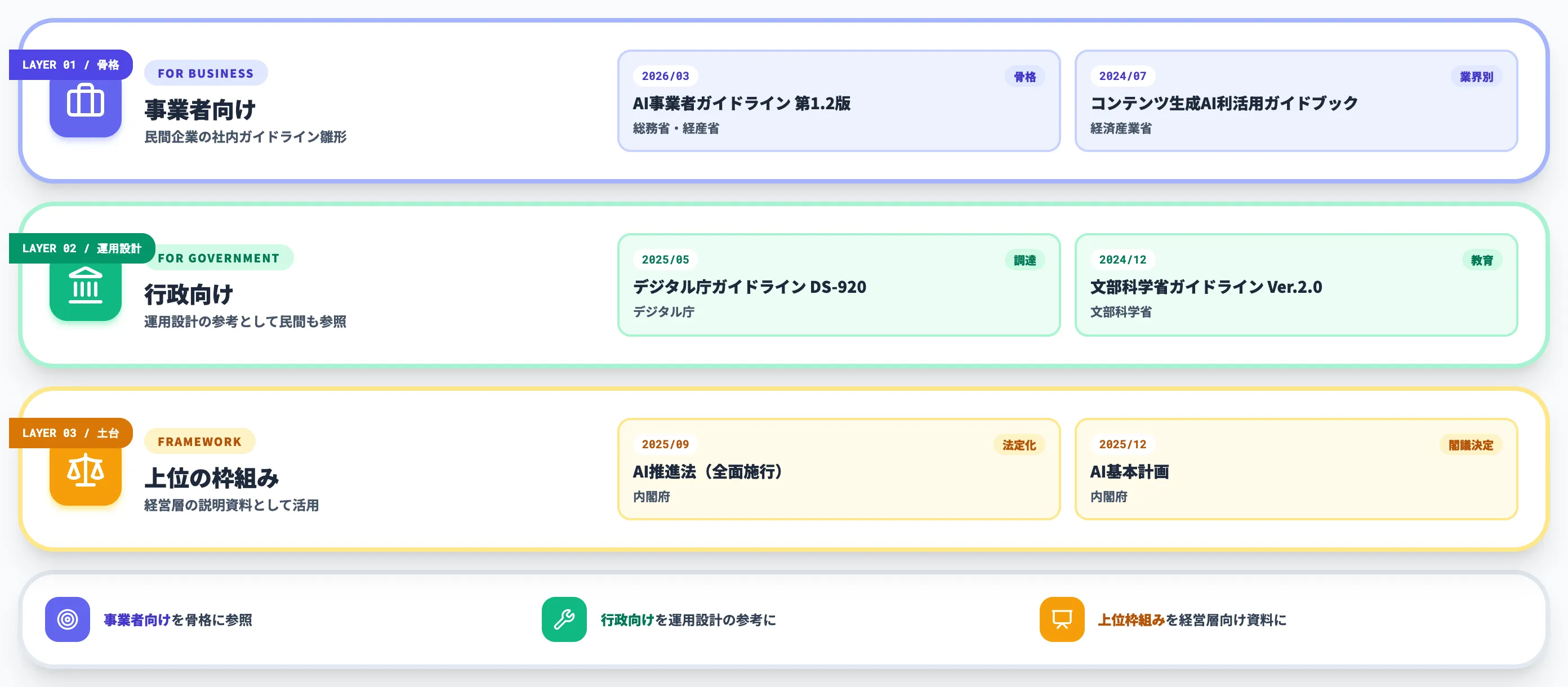Image resolution: width=1568 pixels, height=687 pixels.
Task: Click 総務省・経産省 issuer text
Action: [676, 128]
